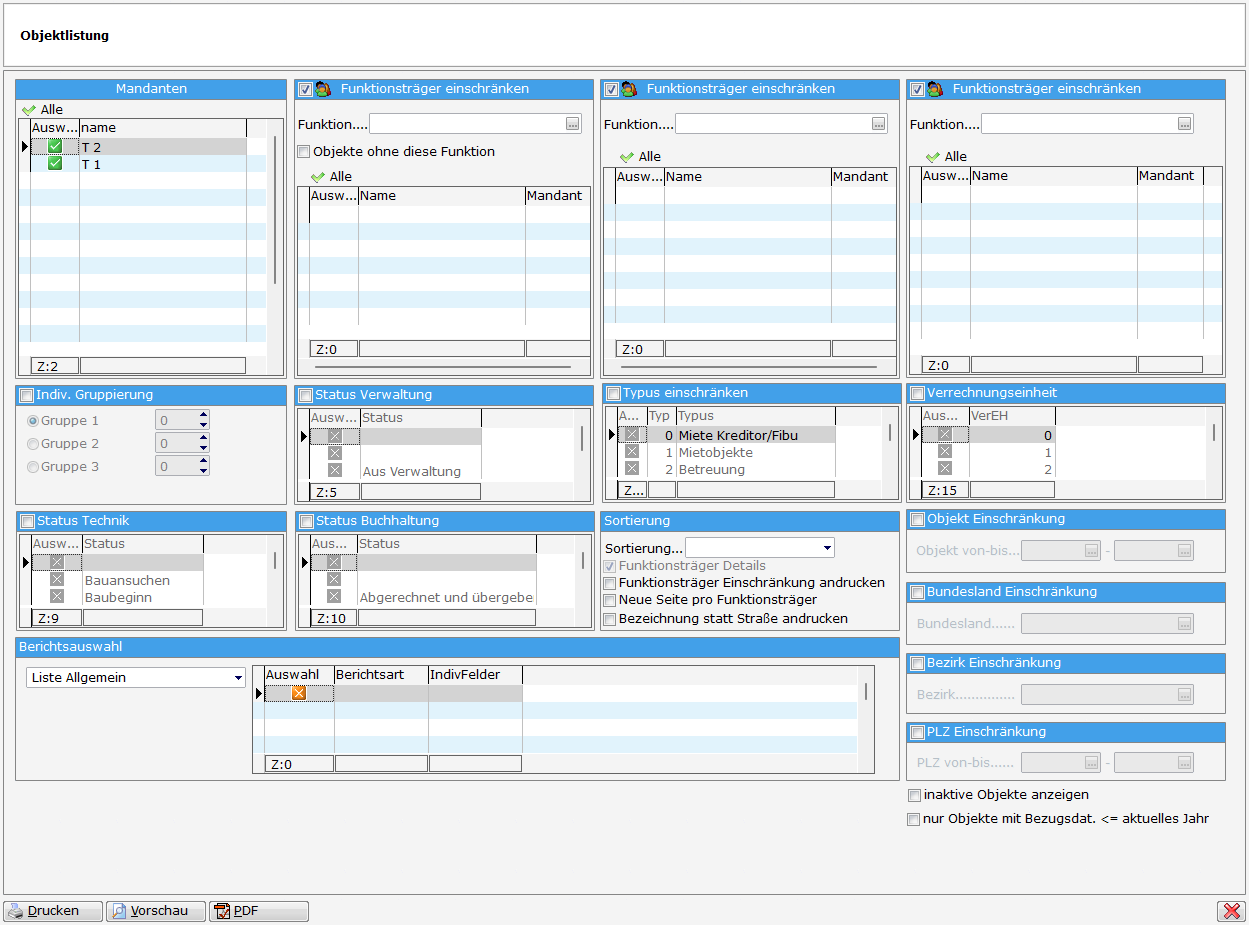Click the Drucken printer button
The width and height of the screenshot is (1249, 925).
[x=53, y=911]
